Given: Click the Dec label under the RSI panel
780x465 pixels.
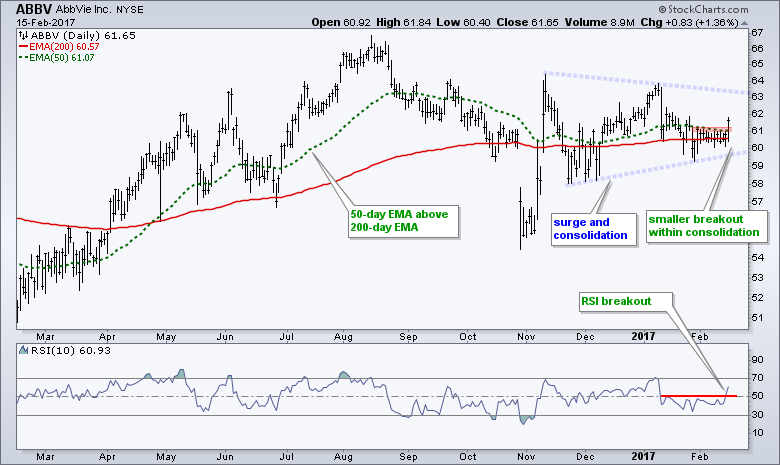Looking at the screenshot, I should [x=585, y=457].
